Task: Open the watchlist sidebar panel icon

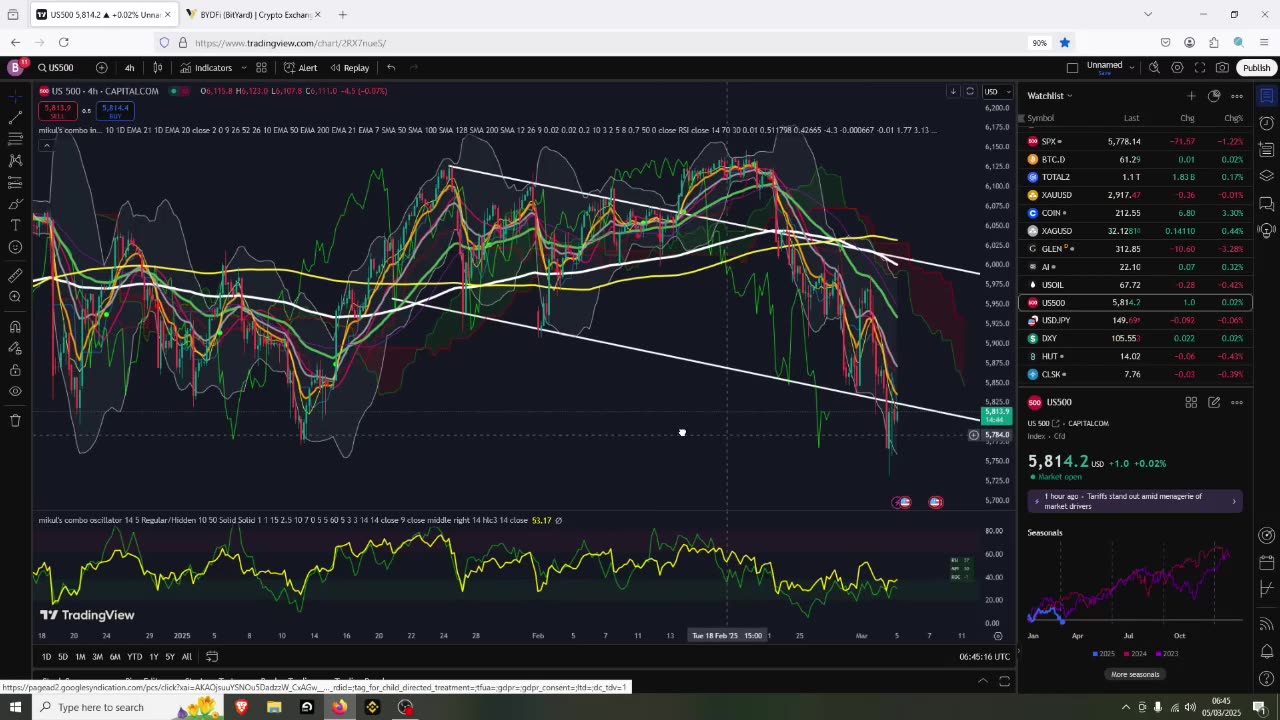Action: (x=1267, y=96)
